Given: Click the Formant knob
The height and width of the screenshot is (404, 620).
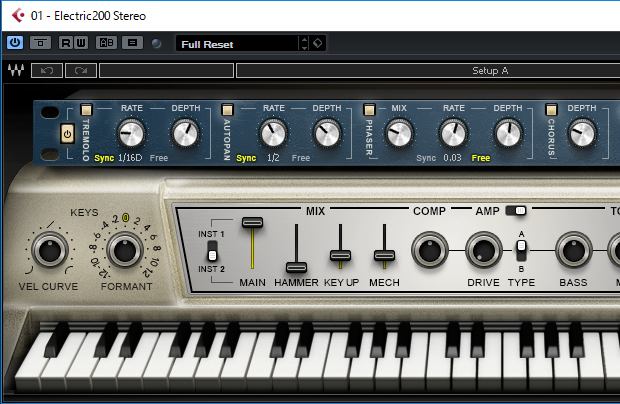Looking at the screenshot, I should coord(125,250).
